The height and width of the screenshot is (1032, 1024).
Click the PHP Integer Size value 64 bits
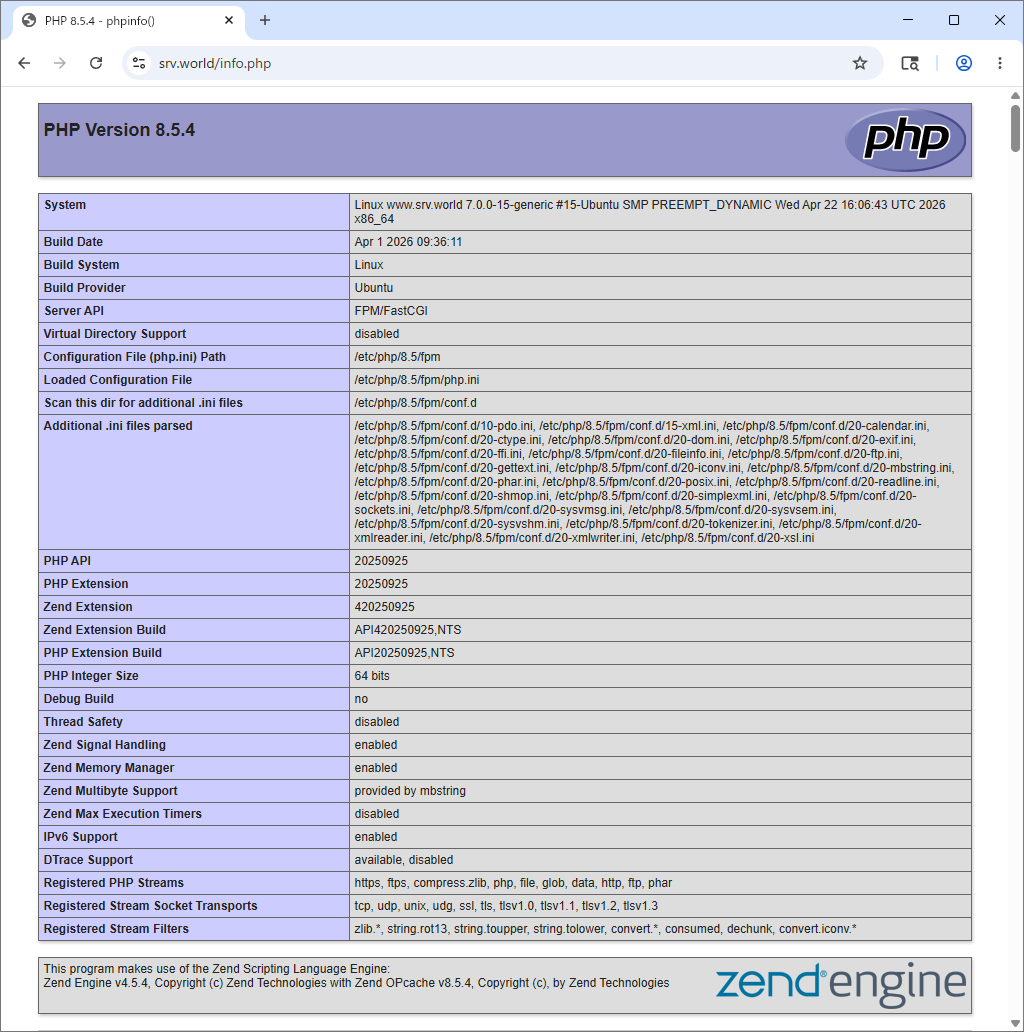[372, 676]
